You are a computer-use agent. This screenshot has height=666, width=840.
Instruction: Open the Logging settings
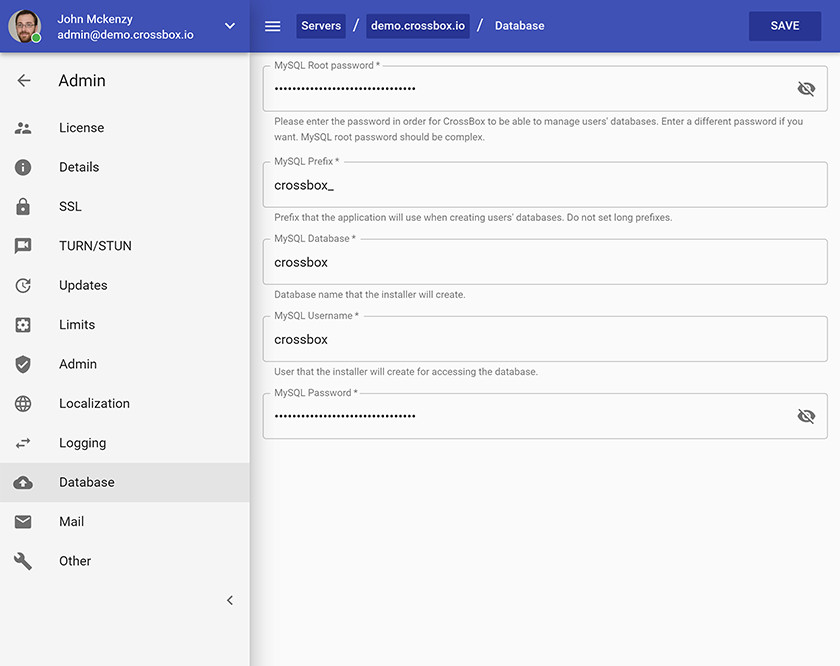point(125,443)
